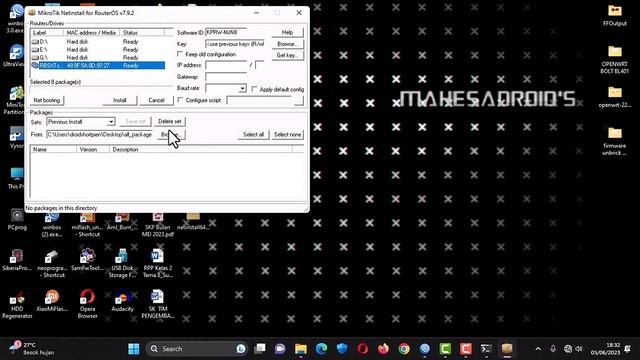Viewport: 640px width, 360px height.
Task: Click the Delete set button
Action: coord(169,121)
